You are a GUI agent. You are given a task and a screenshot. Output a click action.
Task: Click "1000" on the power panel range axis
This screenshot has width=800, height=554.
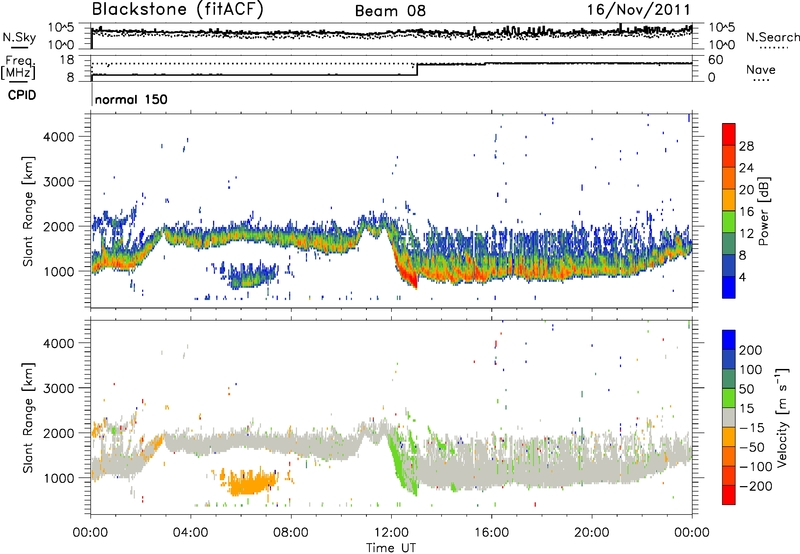tap(58, 271)
